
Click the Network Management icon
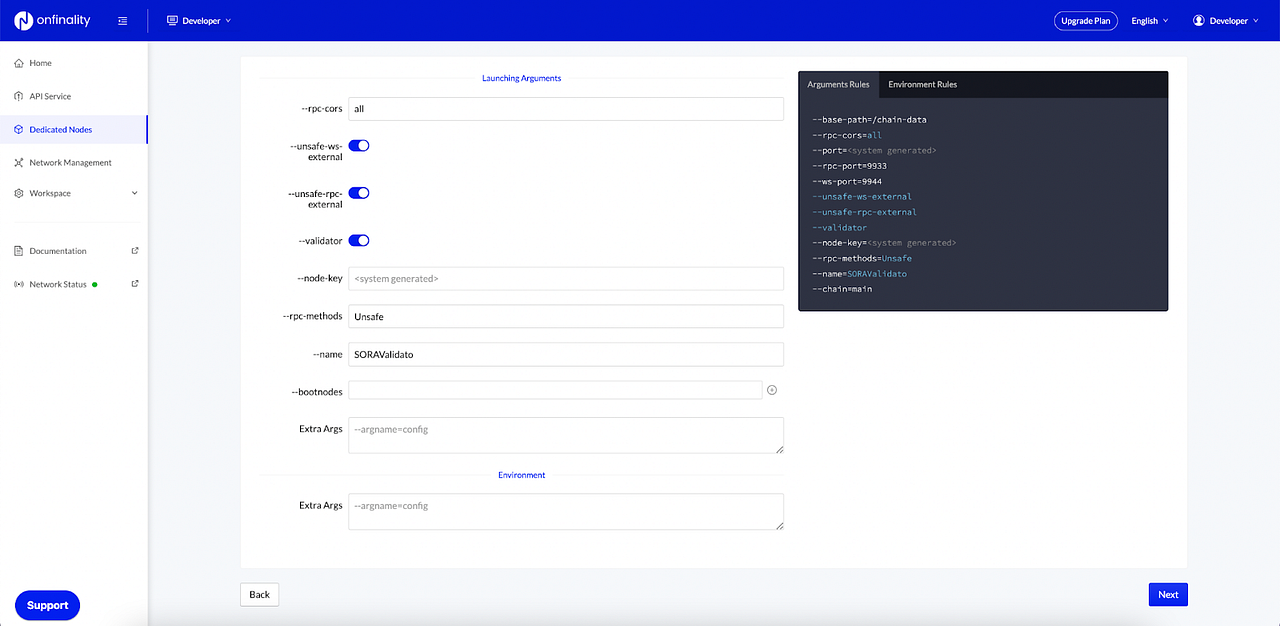pyautogui.click(x=19, y=162)
